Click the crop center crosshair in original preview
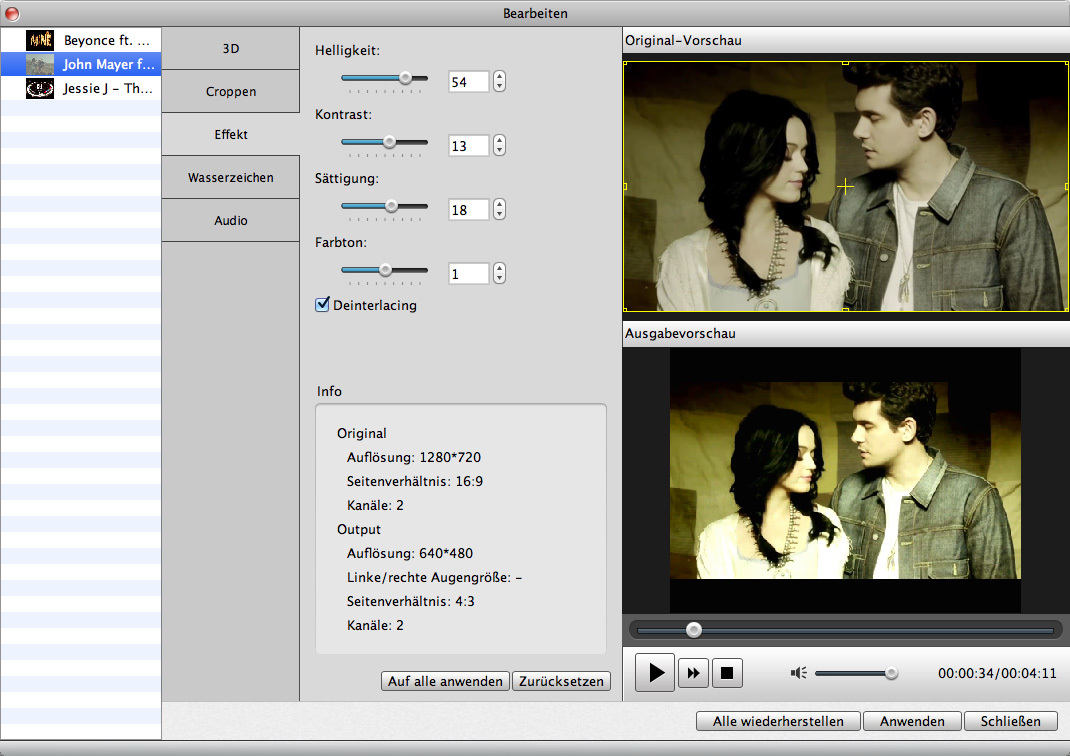Viewport: 1070px width, 756px height. click(x=845, y=186)
